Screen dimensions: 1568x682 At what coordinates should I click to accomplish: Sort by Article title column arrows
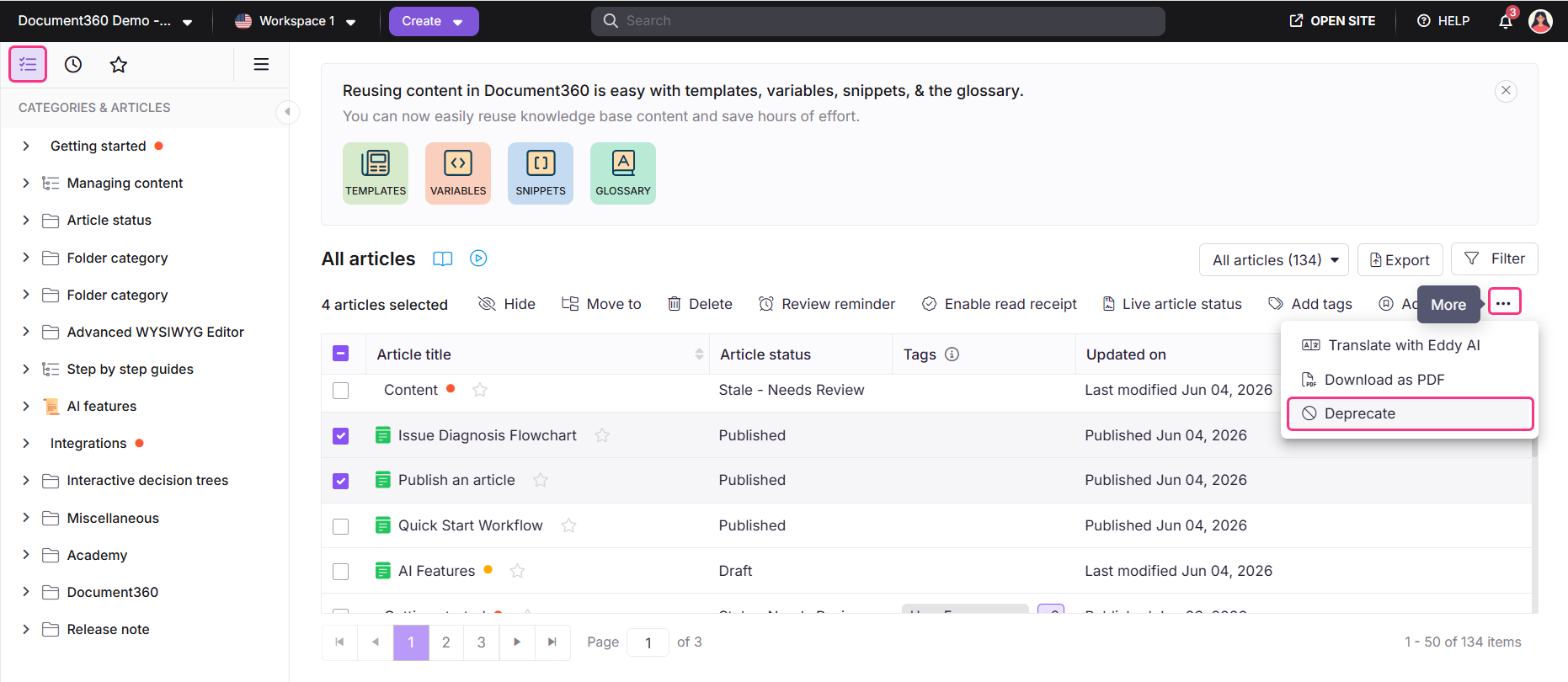tap(699, 354)
